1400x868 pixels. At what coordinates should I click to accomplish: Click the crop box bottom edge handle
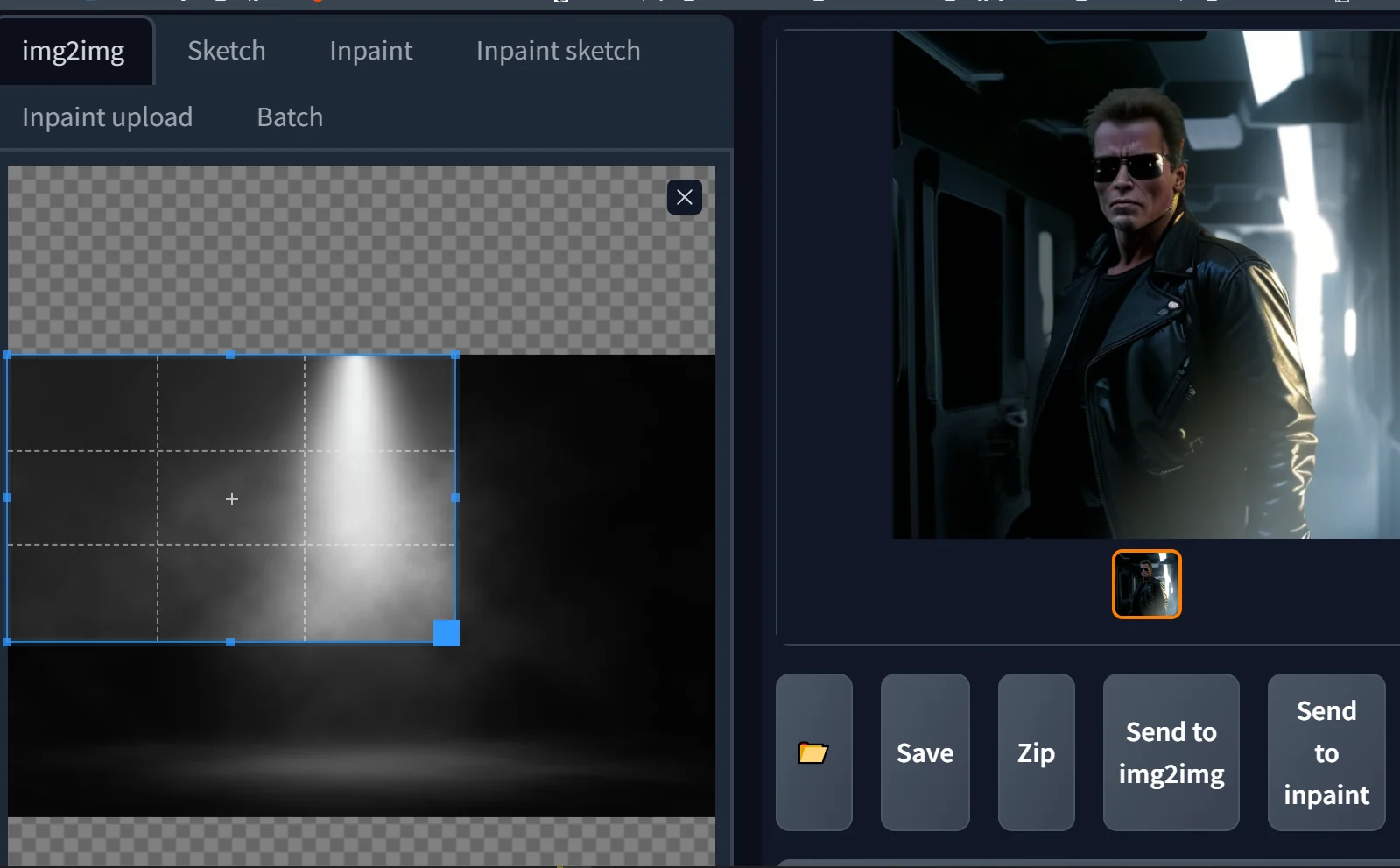click(x=230, y=642)
